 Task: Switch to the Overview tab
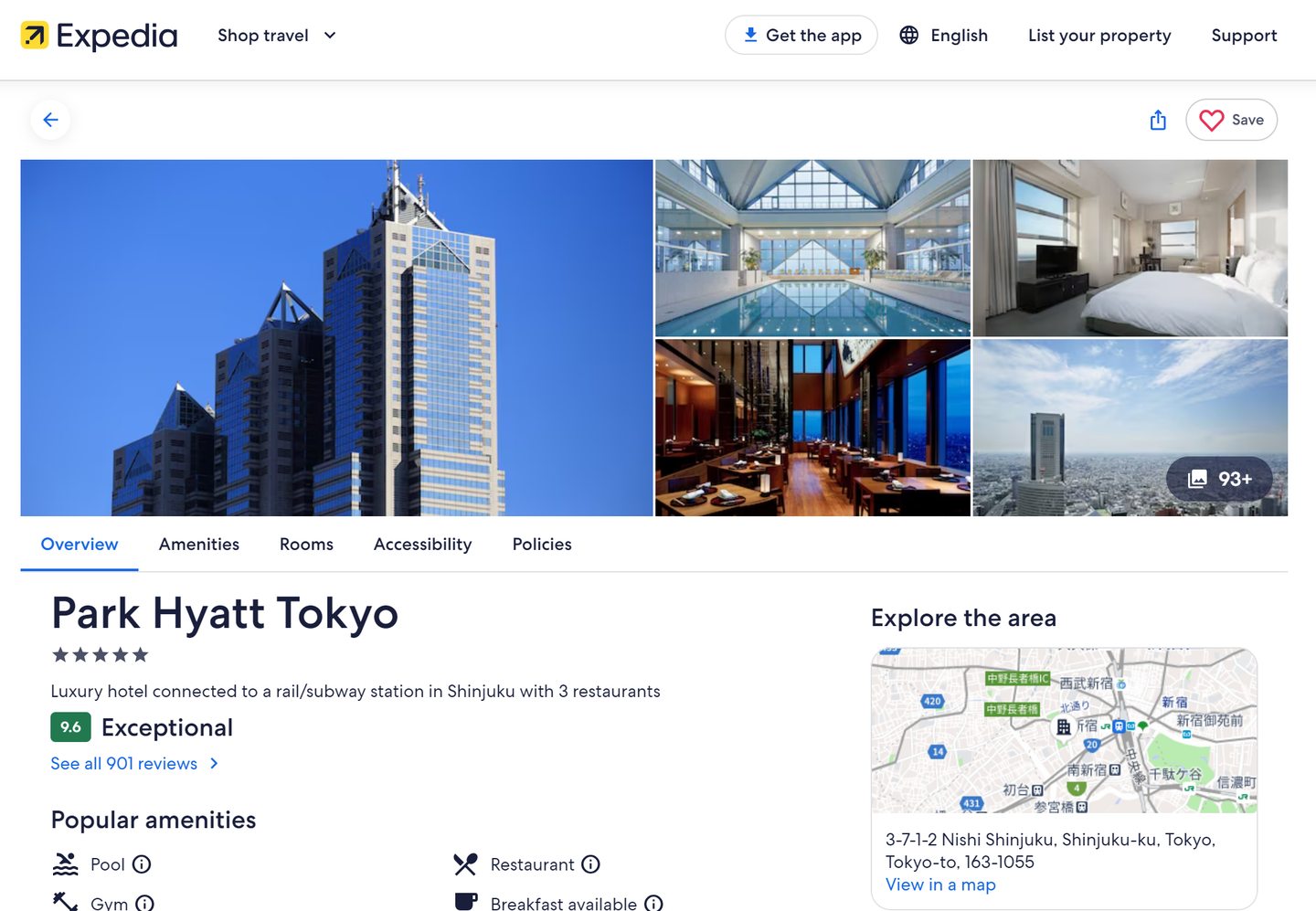tap(80, 545)
